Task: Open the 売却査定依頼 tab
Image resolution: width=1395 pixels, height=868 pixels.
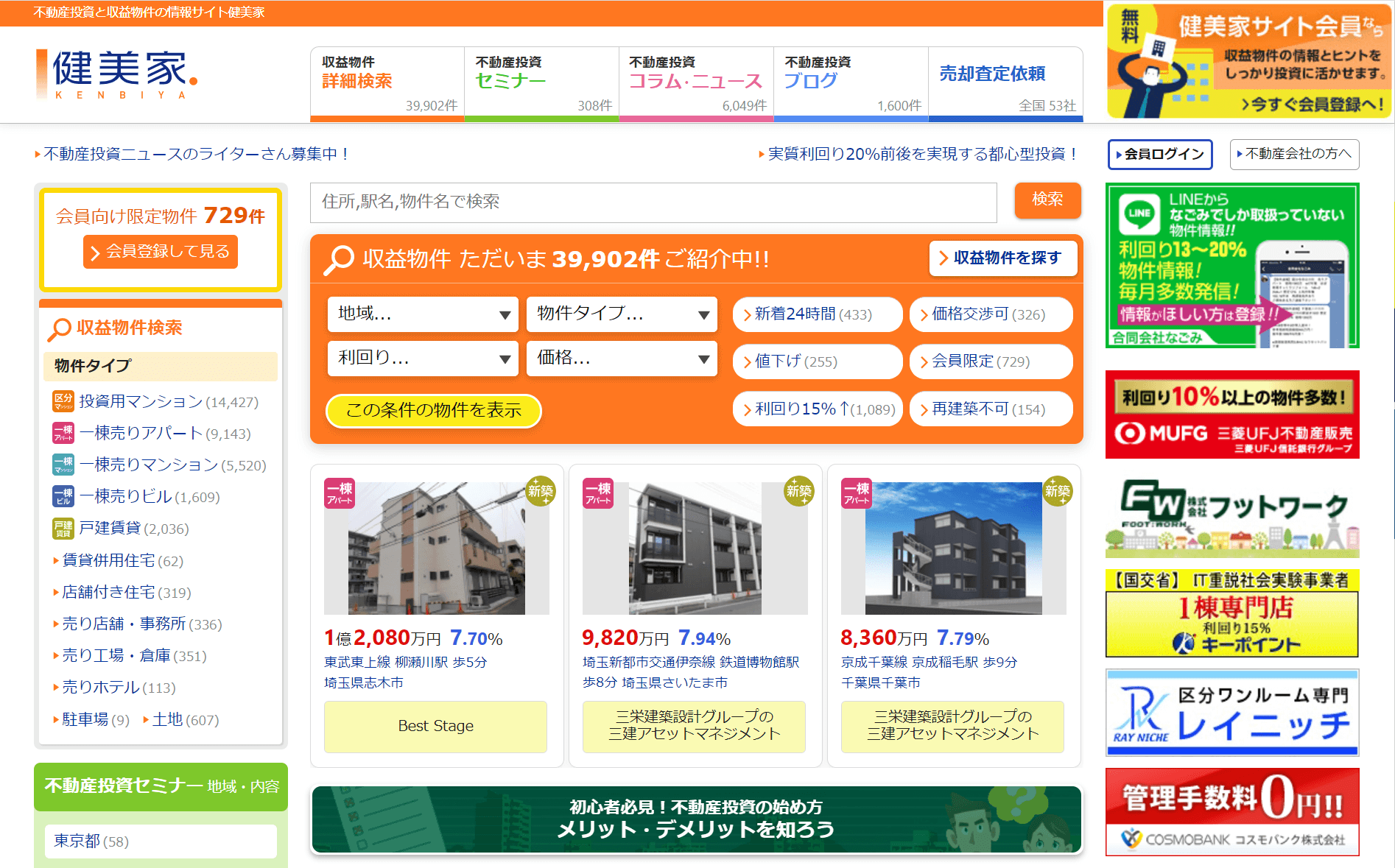Action: [x=1006, y=83]
